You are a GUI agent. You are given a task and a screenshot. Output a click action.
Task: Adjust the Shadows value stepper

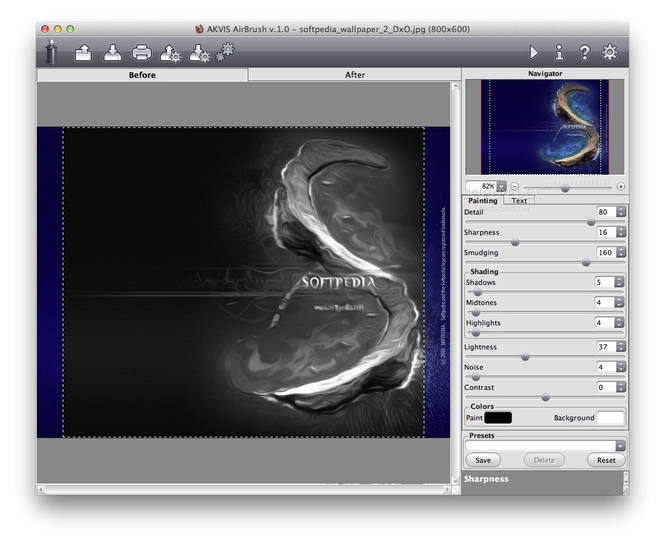pyautogui.click(x=619, y=282)
